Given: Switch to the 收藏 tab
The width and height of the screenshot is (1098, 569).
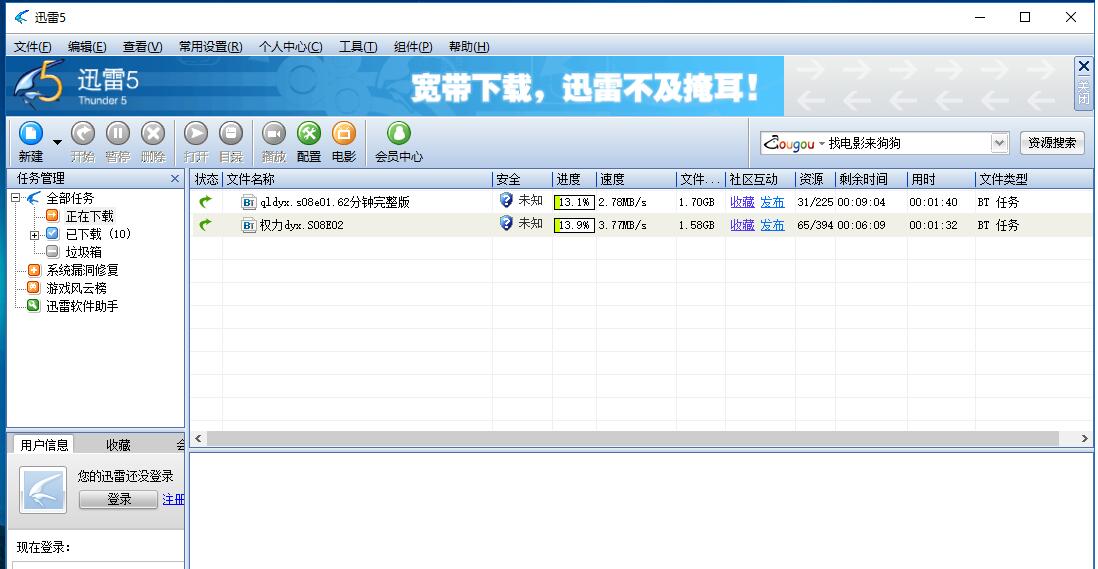Looking at the screenshot, I should click(x=118, y=444).
